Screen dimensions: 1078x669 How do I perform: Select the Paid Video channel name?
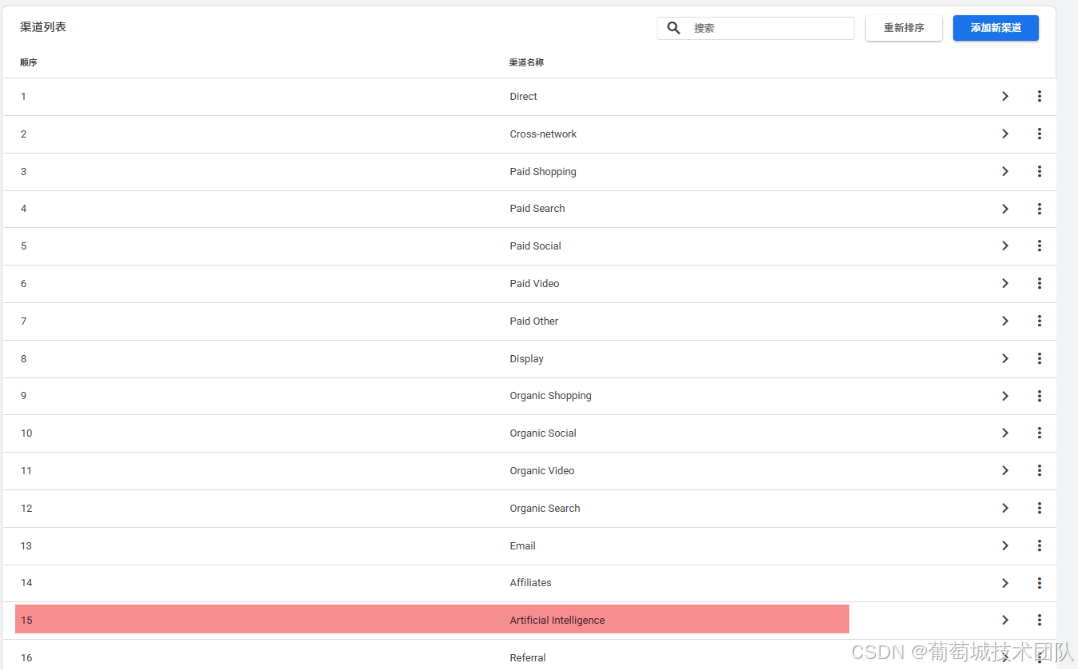(534, 283)
